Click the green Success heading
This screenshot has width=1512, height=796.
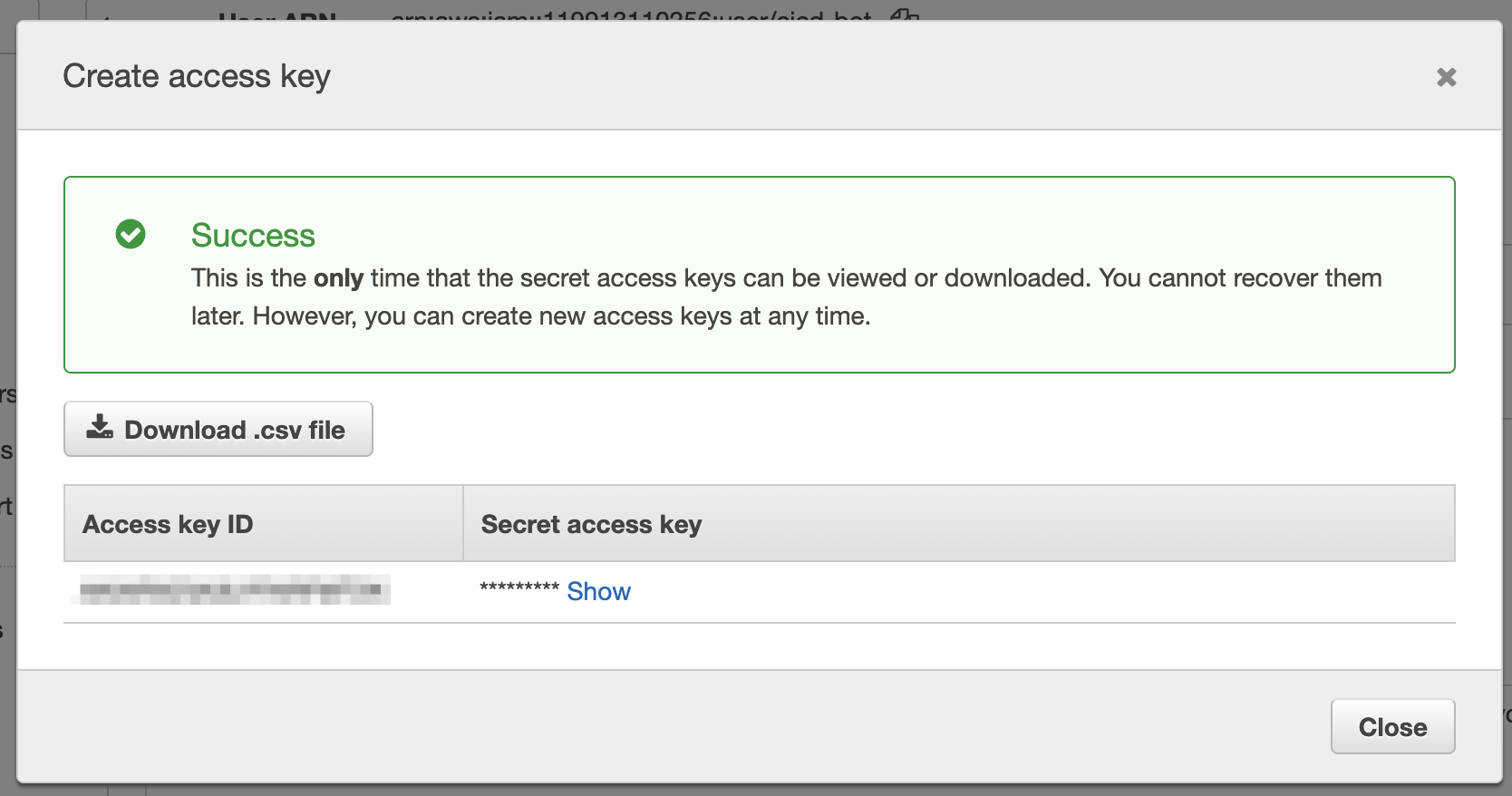pyautogui.click(x=253, y=236)
